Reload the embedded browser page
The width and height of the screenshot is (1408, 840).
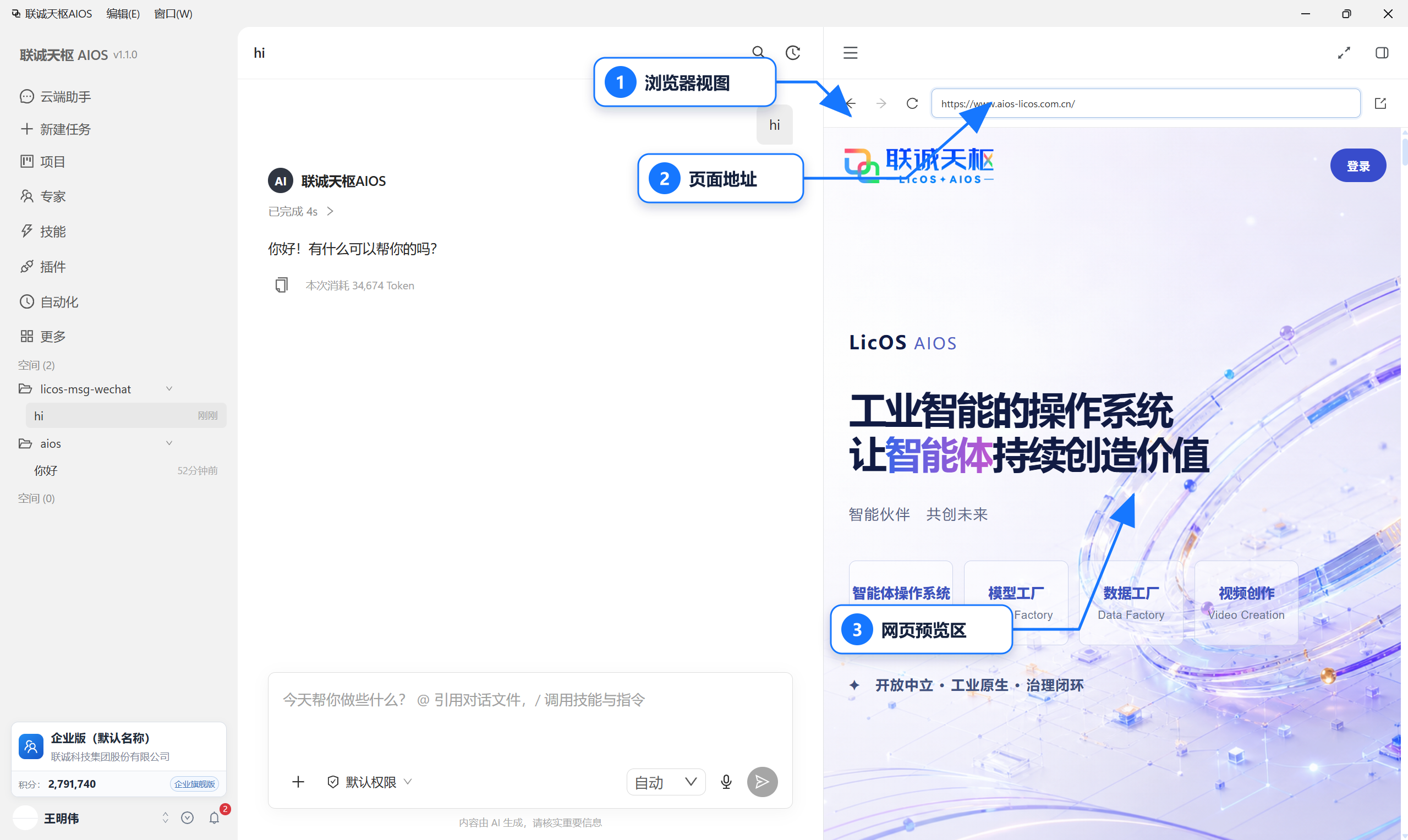[x=912, y=103]
